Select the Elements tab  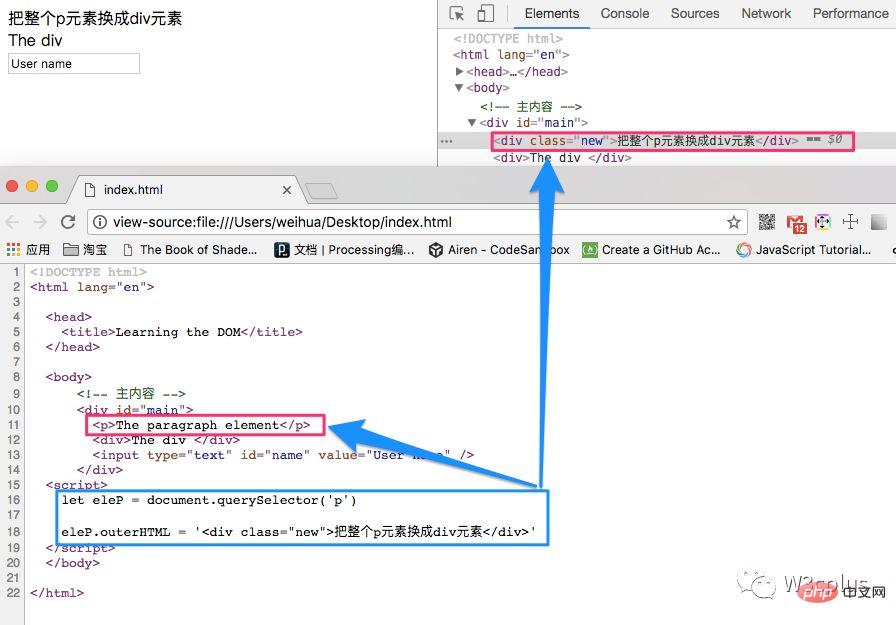tap(551, 13)
